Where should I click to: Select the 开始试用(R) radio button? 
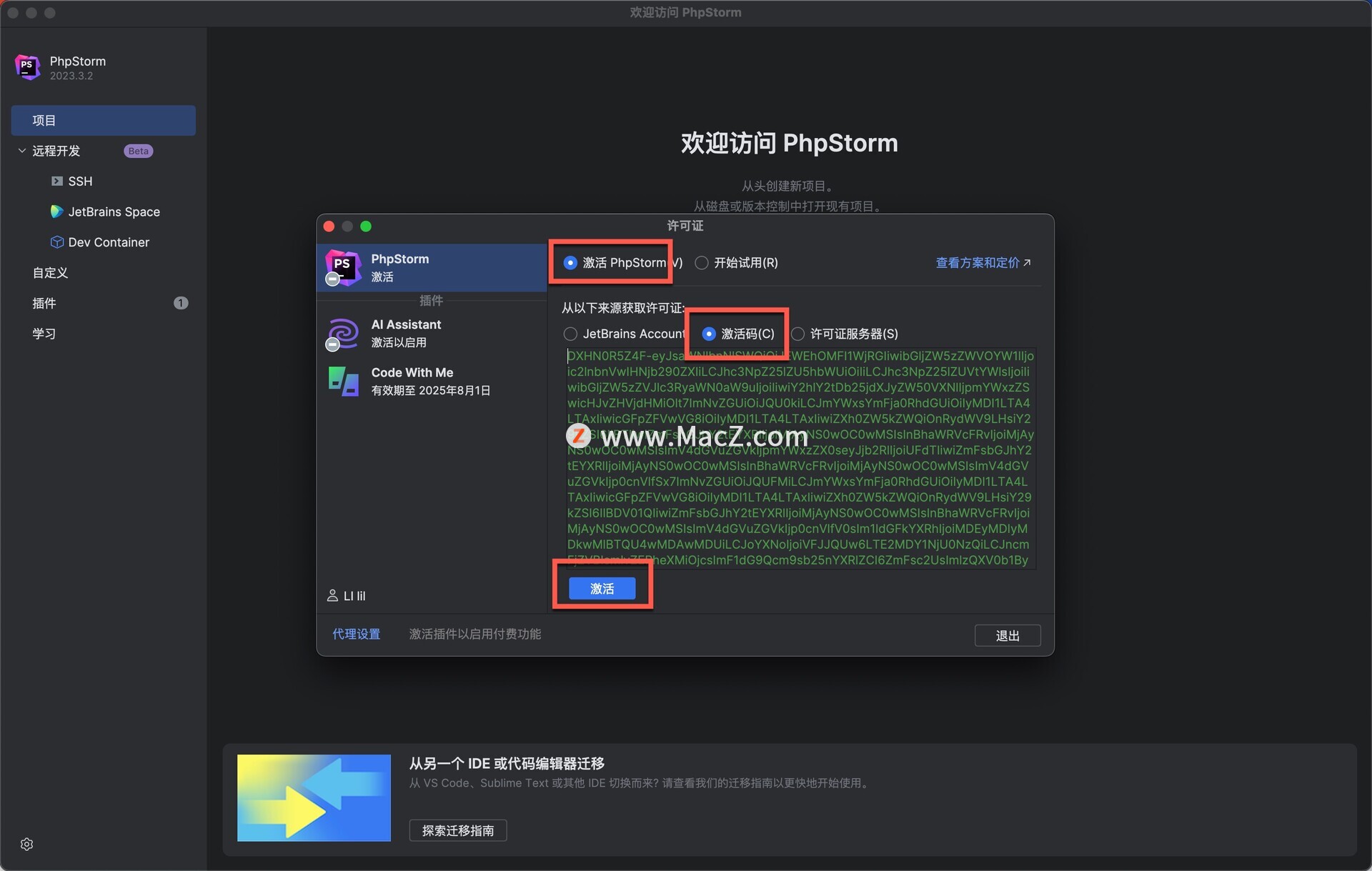(702, 263)
